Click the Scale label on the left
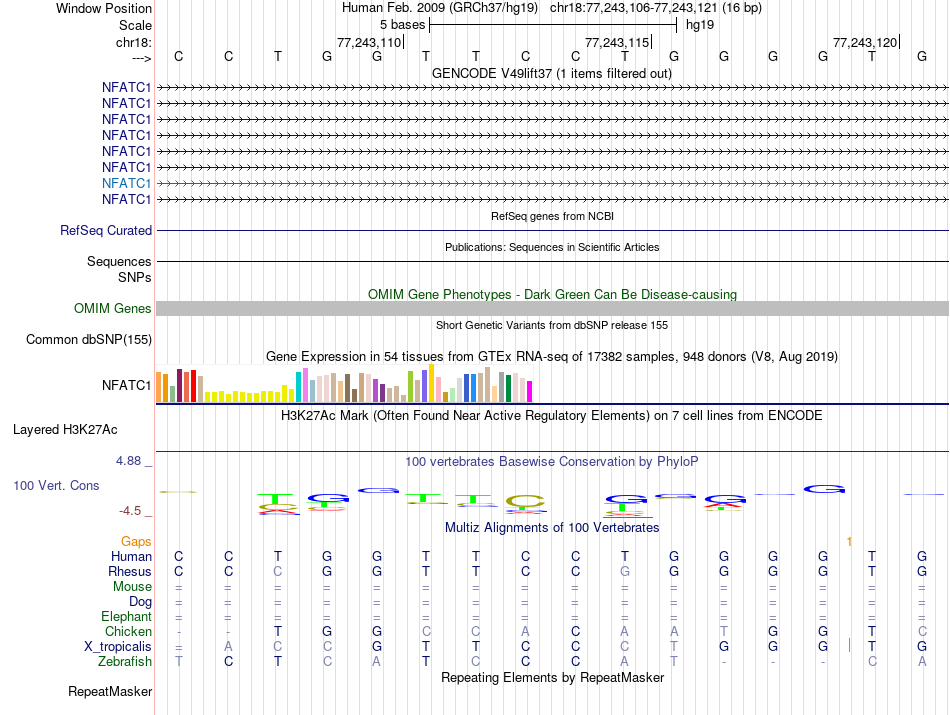950x715 pixels. pos(135,25)
